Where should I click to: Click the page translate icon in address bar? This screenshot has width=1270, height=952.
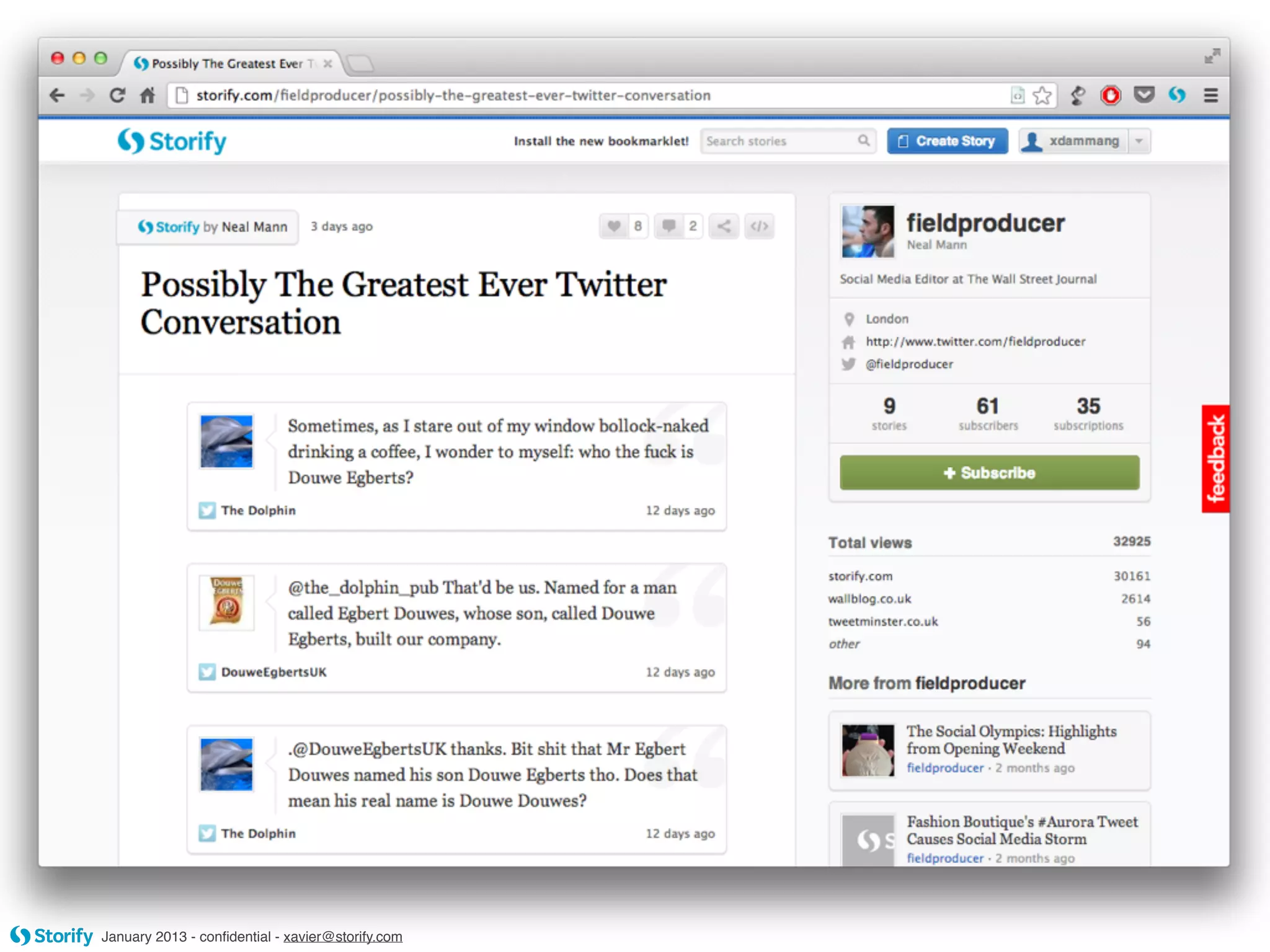pyautogui.click(x=1017, y=95)
